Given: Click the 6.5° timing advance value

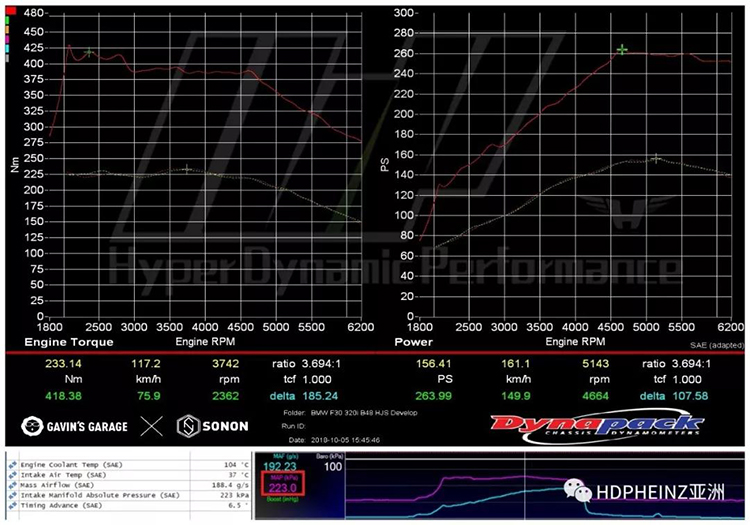Looking at the screenshot, I should pyautogui.click(x=238, y=505).
